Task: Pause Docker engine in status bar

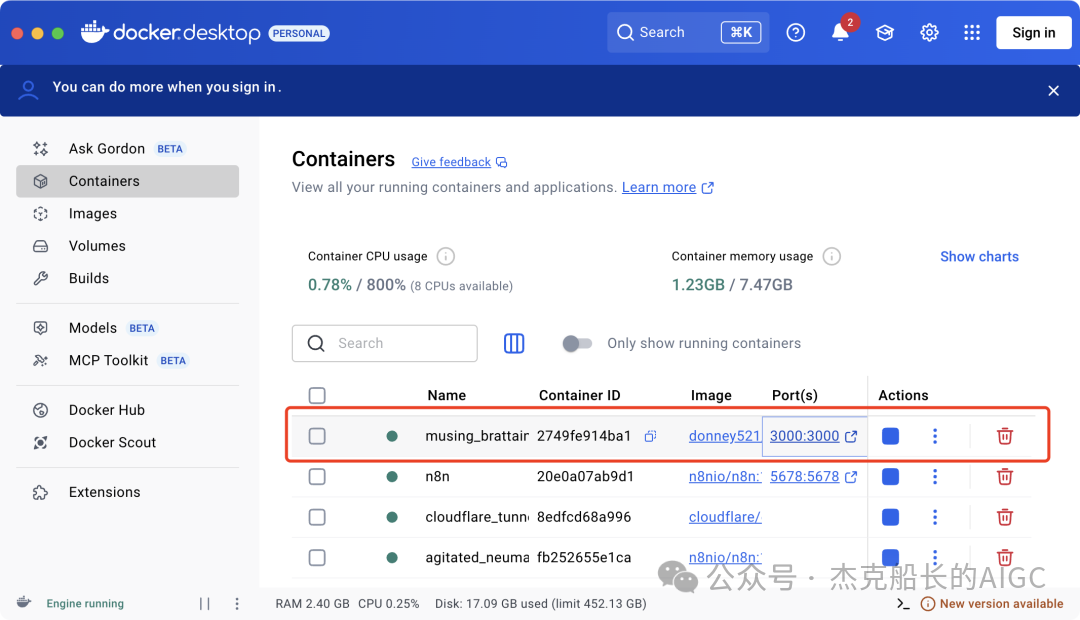Action: (x=205, y=603)
